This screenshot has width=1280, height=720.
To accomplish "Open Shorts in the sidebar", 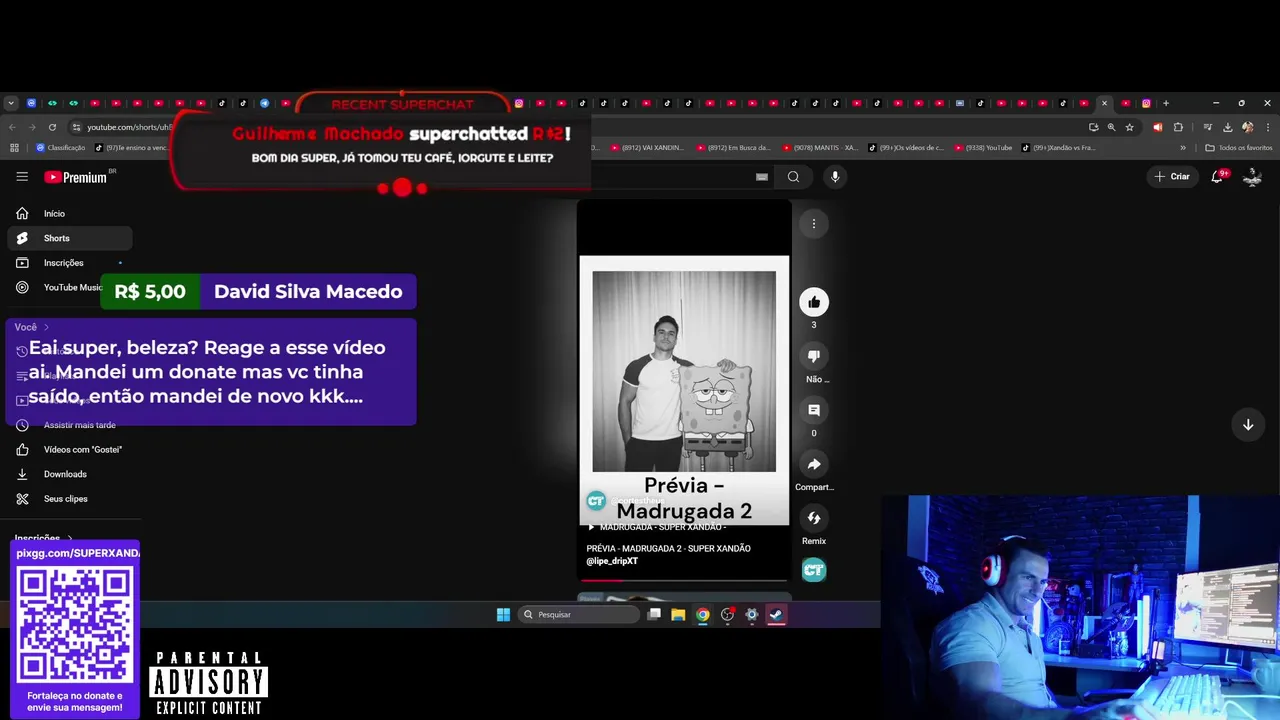I will [x=69, y=238].
